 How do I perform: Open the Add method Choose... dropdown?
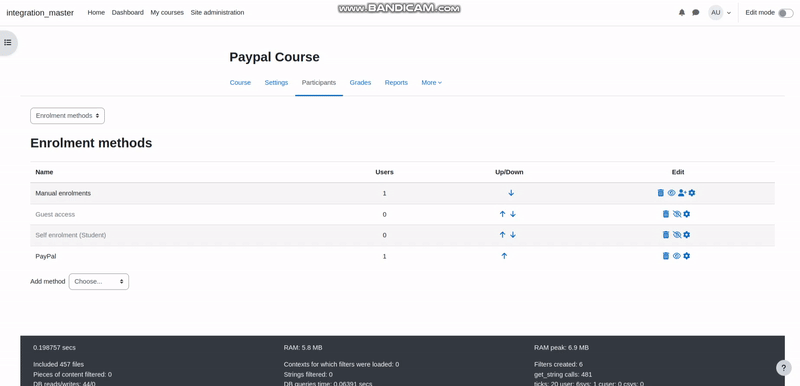pos(99,281)
